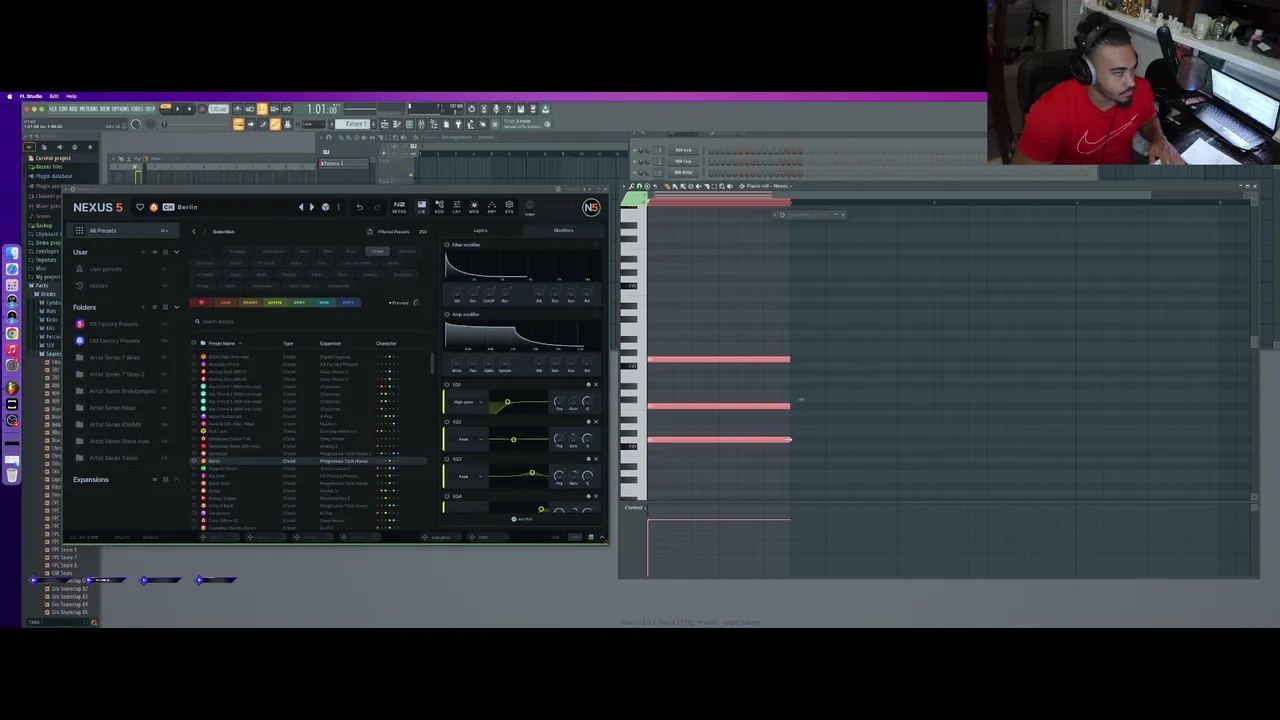Switch to the Modifiers tab
The image size is (1280, 720).
564,231
